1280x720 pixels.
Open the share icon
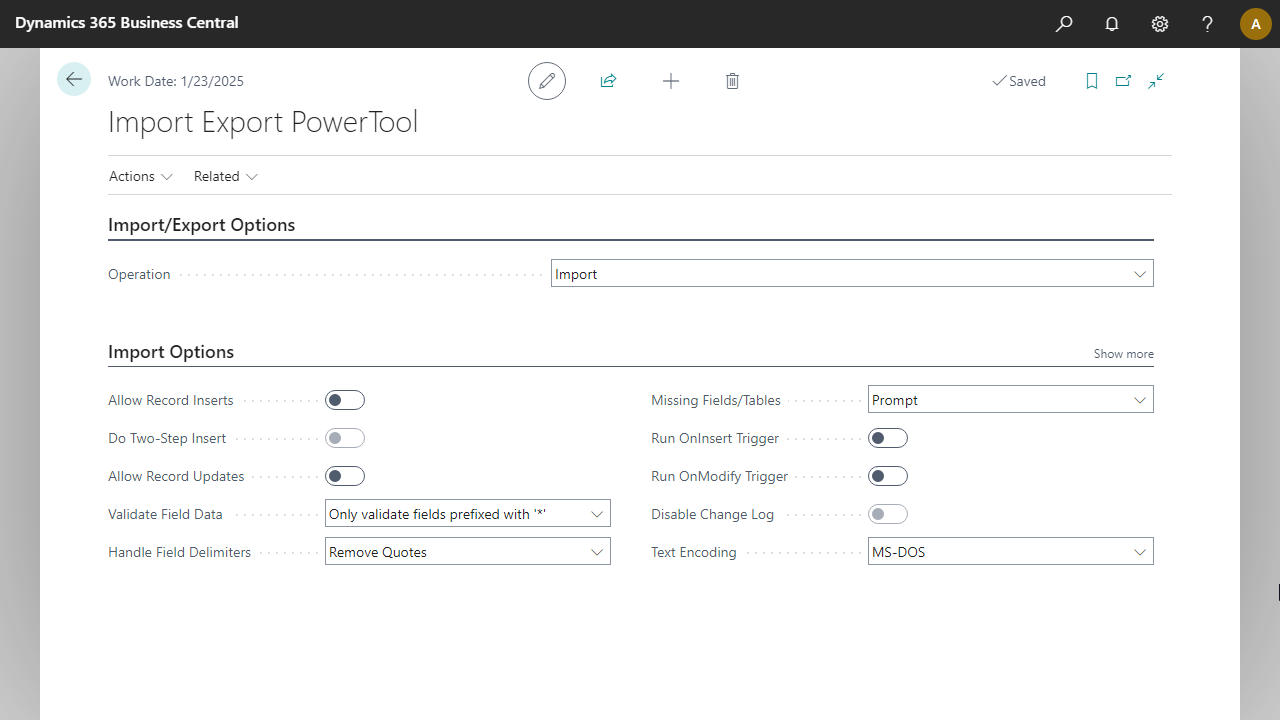pyautogui.click(x=608, y=81)
